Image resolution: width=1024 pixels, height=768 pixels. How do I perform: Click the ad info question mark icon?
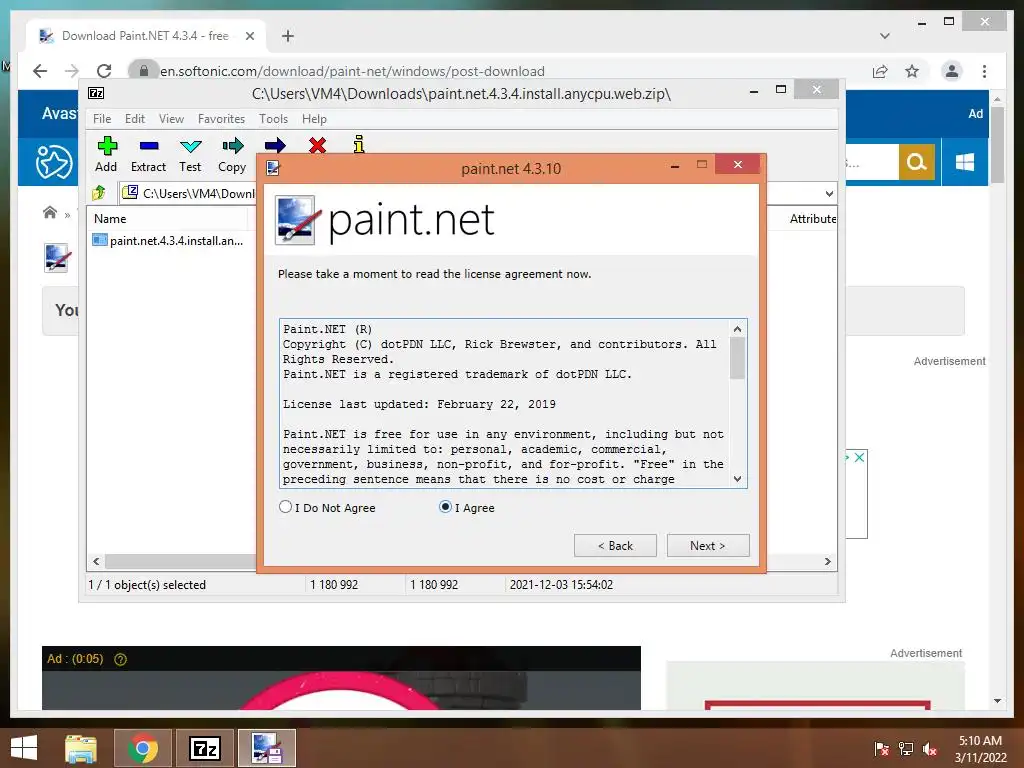point(120,659)
